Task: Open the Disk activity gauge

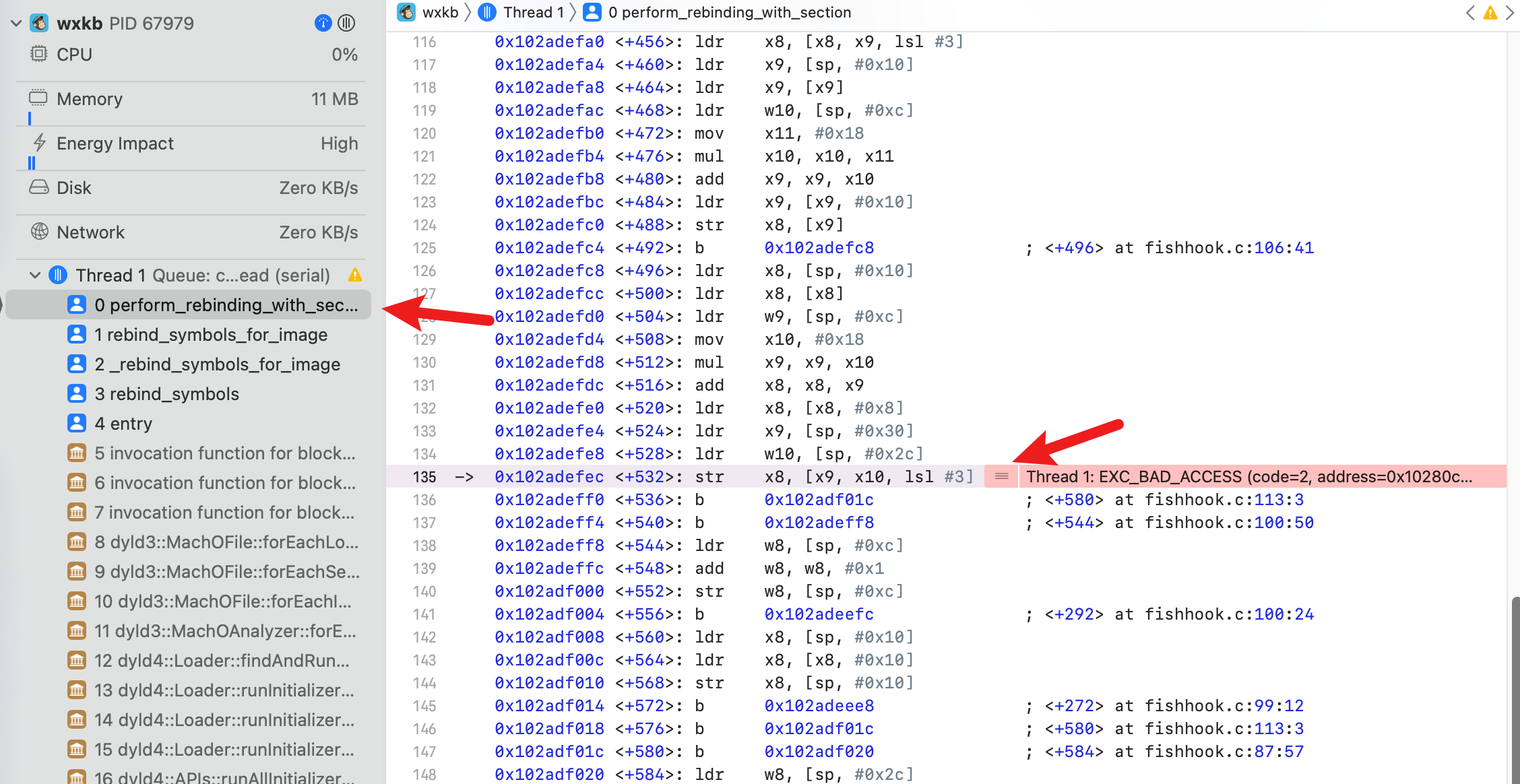Action: coord(193,188)
